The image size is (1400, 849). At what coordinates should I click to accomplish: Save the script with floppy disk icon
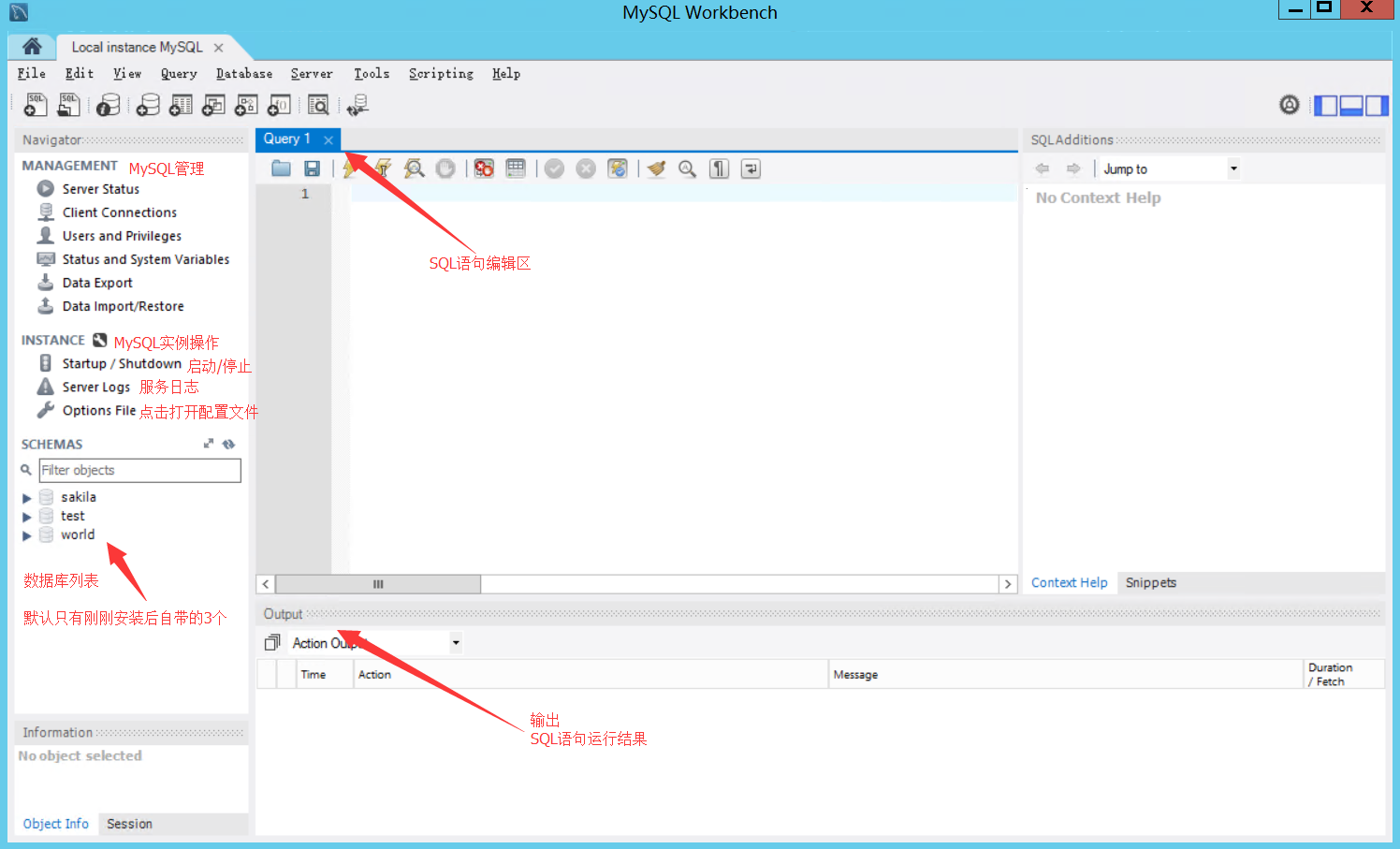[313, 168]
